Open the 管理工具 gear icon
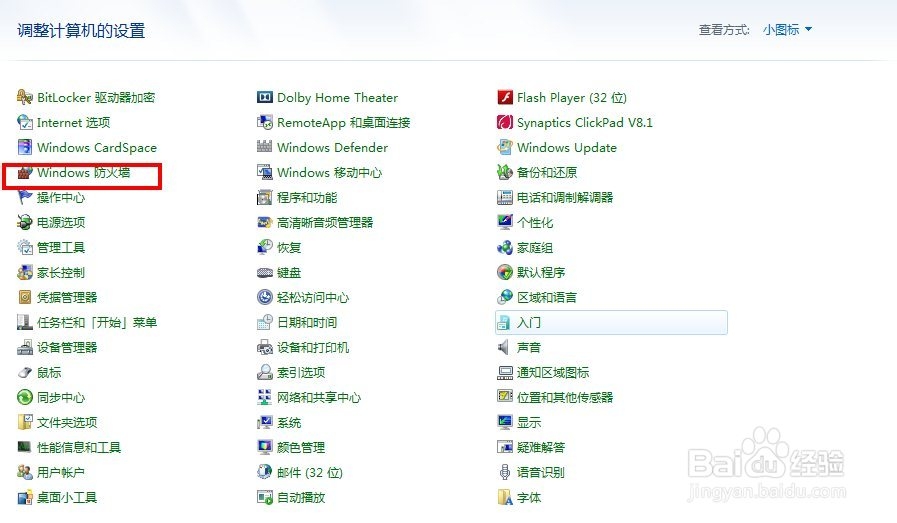This screenshot has height=523, width=897. coord(25,247)
